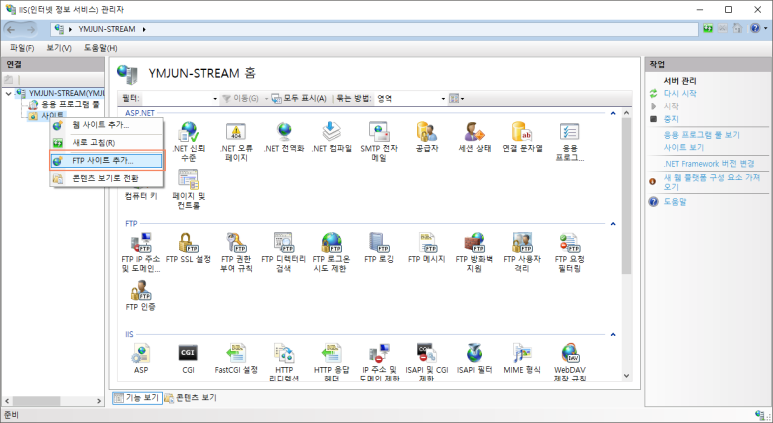The width and height of the screenshot is (773, 423).
Task: Open the 보기(V) menu
Action: click(59, 48)
